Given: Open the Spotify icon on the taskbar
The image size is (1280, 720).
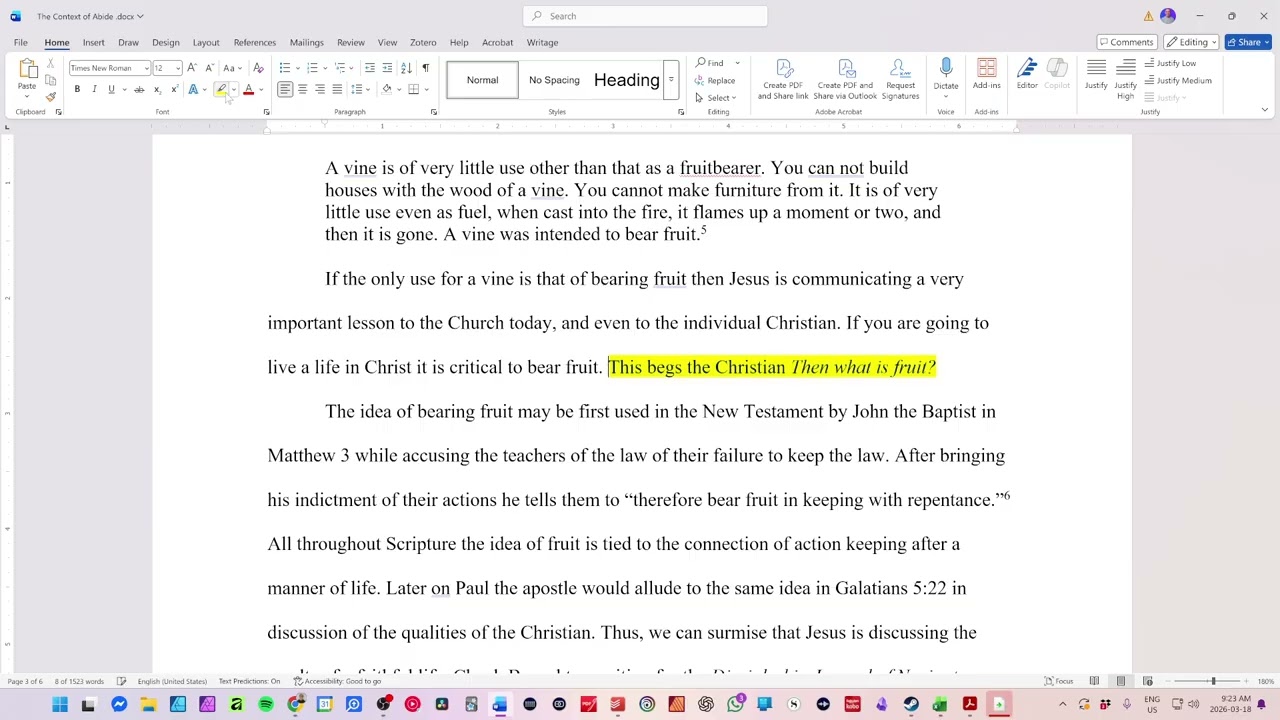Looking at the screenshot, I should [x=266, y=705].
